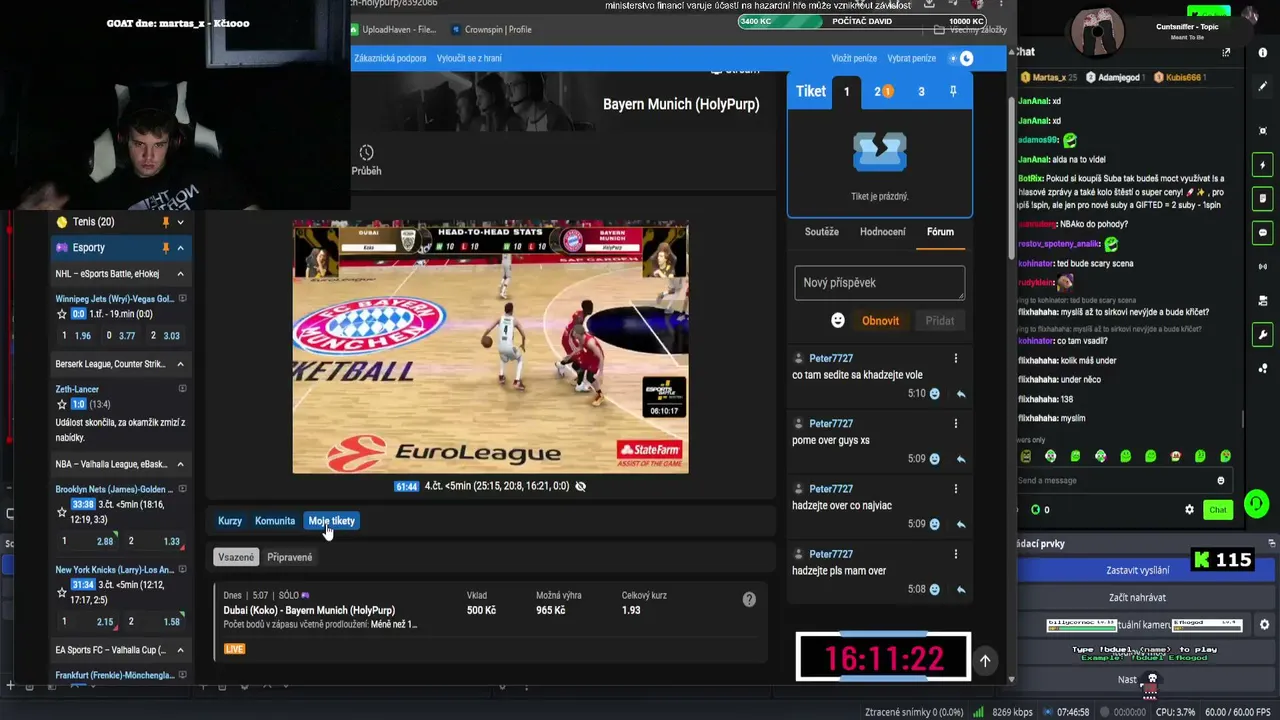
Task: Click the Obnovit refresh button
Action: coord(880,321)
